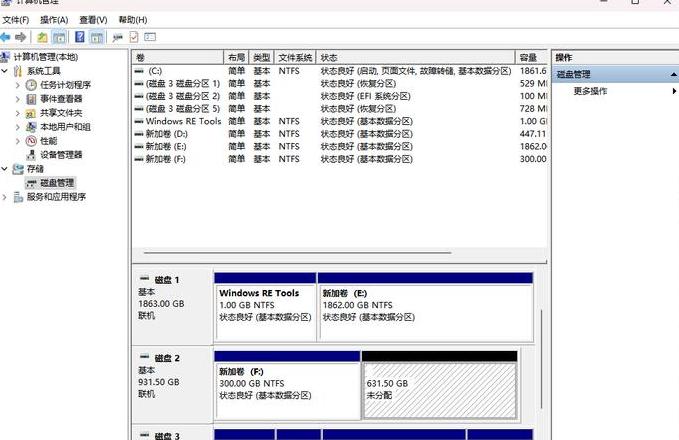This screenshot has width=679, height=440.
Task: Open the 帮助(H) menu
Action: pos(133,20)
